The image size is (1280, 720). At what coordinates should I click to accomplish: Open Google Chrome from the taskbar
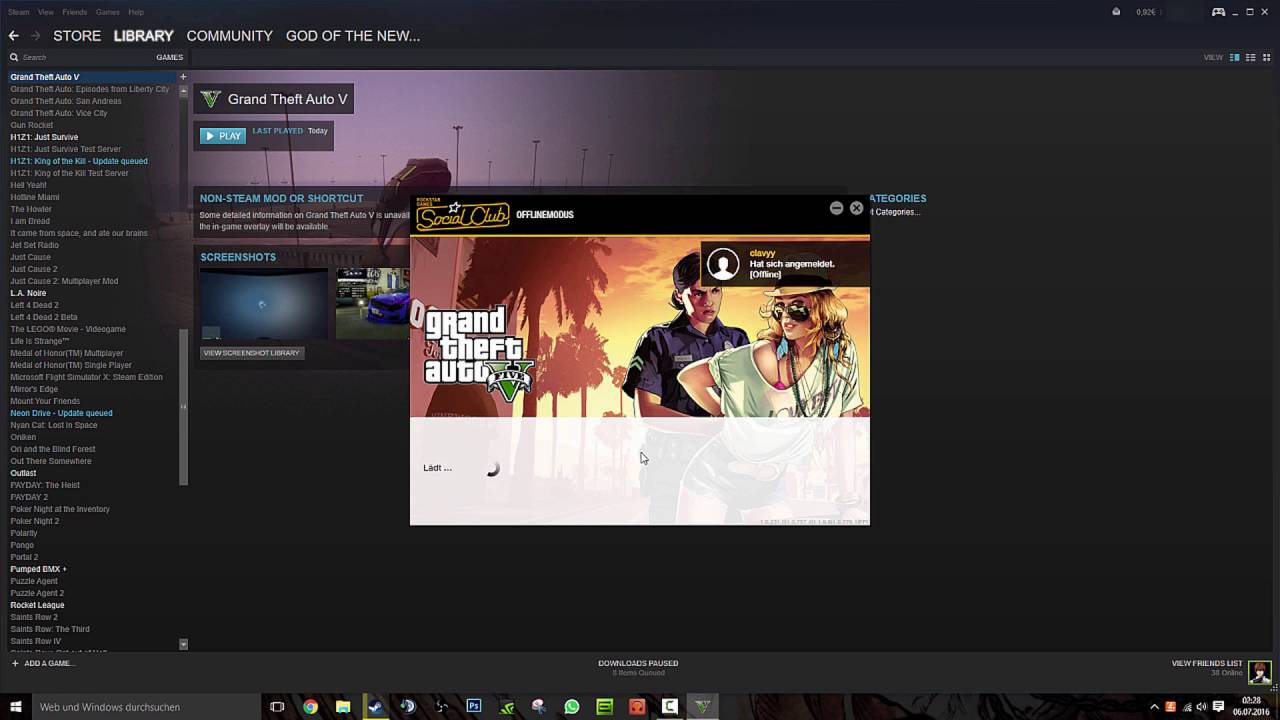point(310,706)
